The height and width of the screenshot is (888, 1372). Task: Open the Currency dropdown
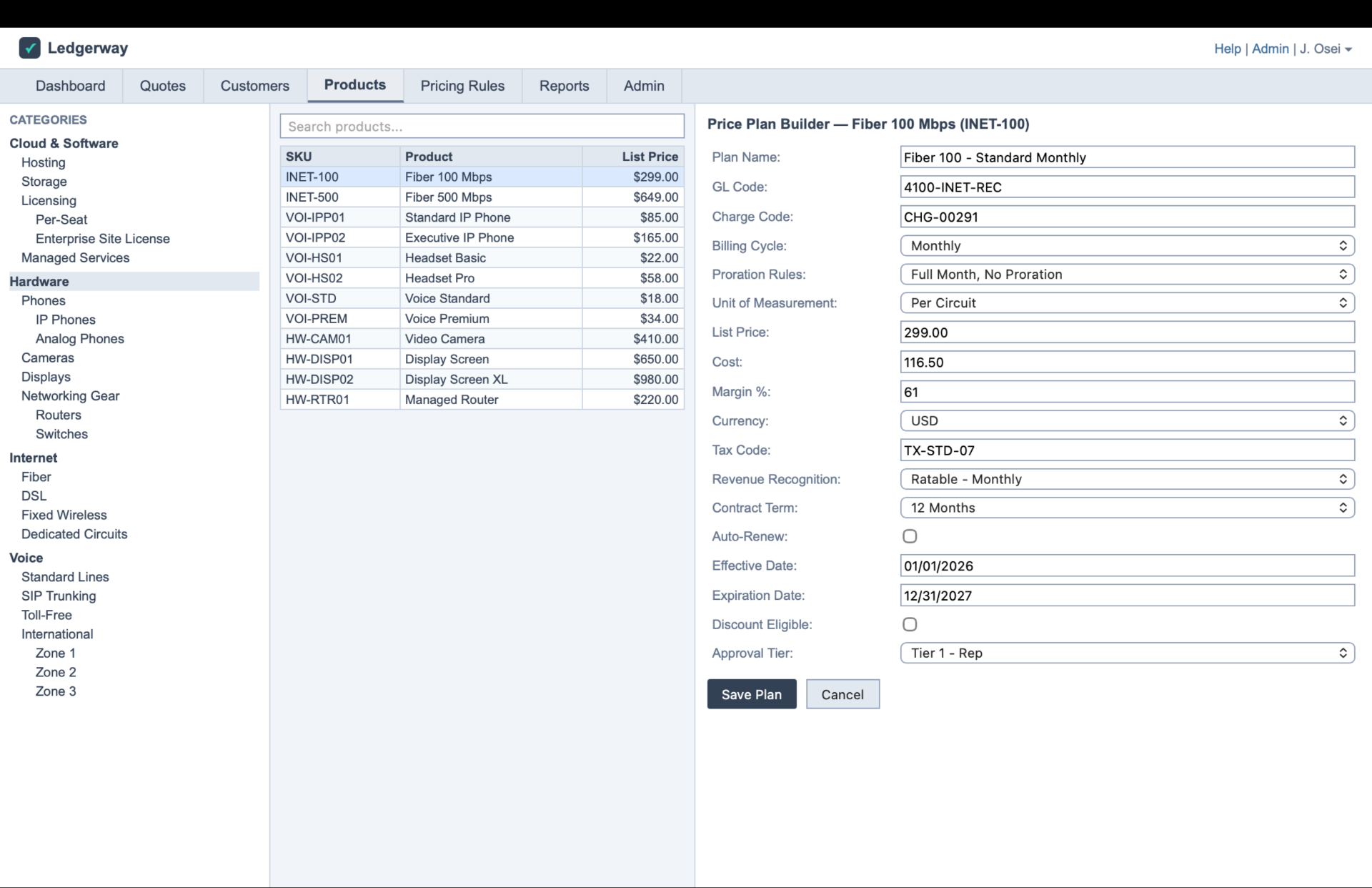(1127, 421)
